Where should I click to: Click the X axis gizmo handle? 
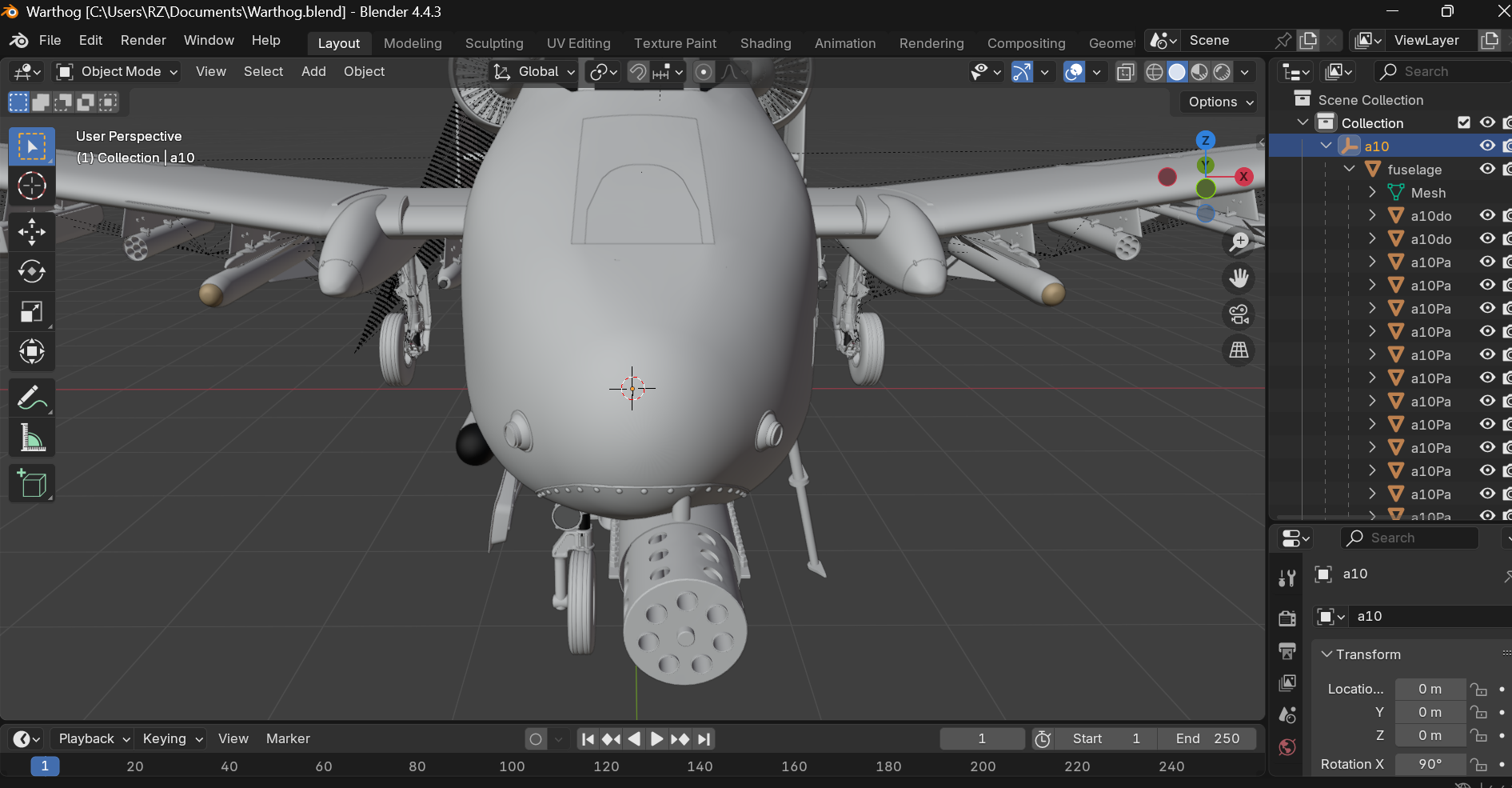[x=1243, y=177]
